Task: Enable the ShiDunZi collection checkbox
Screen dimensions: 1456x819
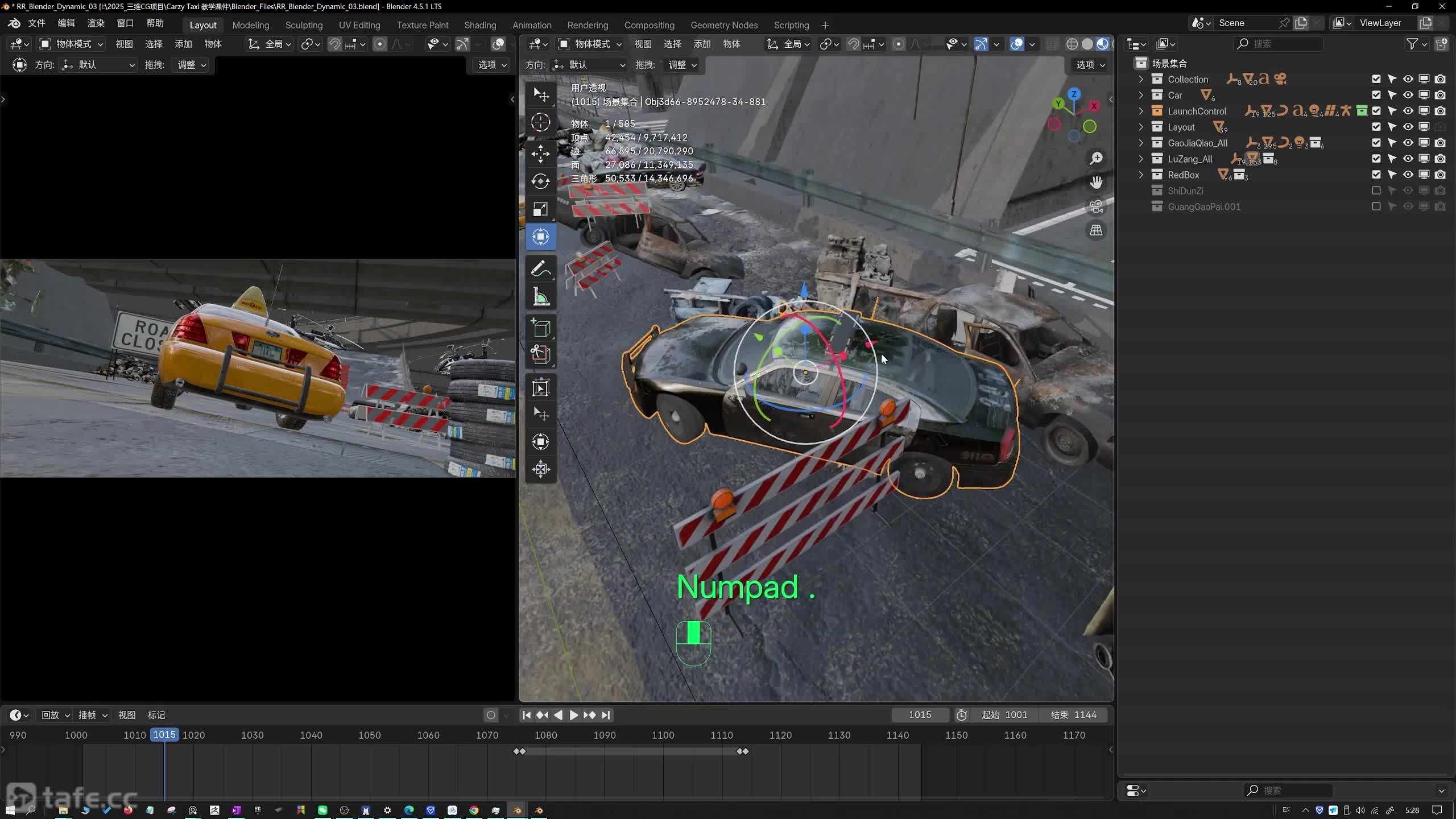Action: pos(1376,191)
